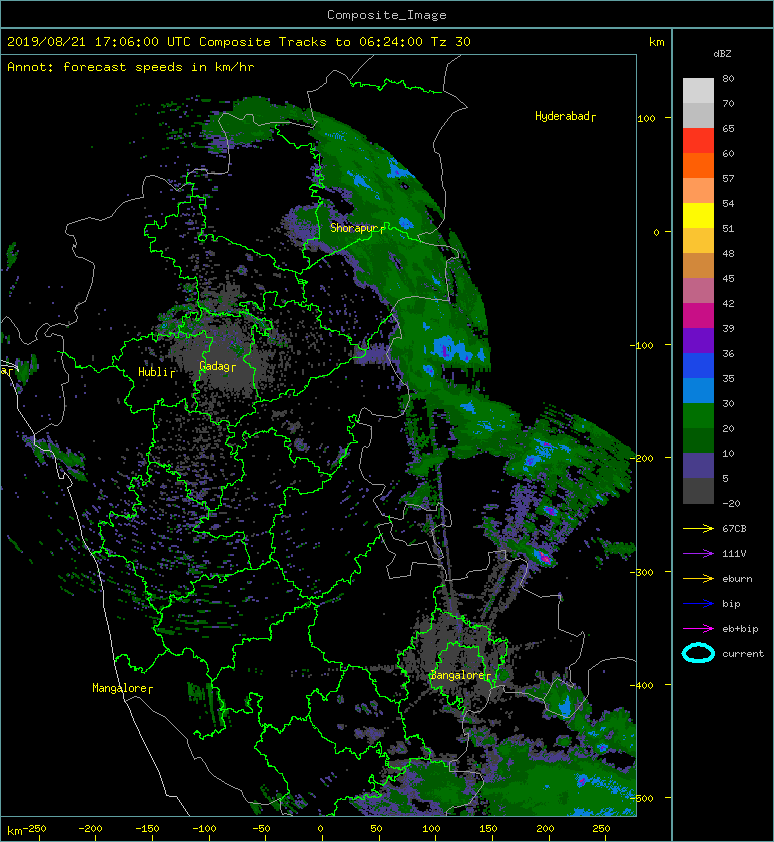Click the eb+bip legend label
The height and width of the screenshot is (842, 774).
point(740,629)
